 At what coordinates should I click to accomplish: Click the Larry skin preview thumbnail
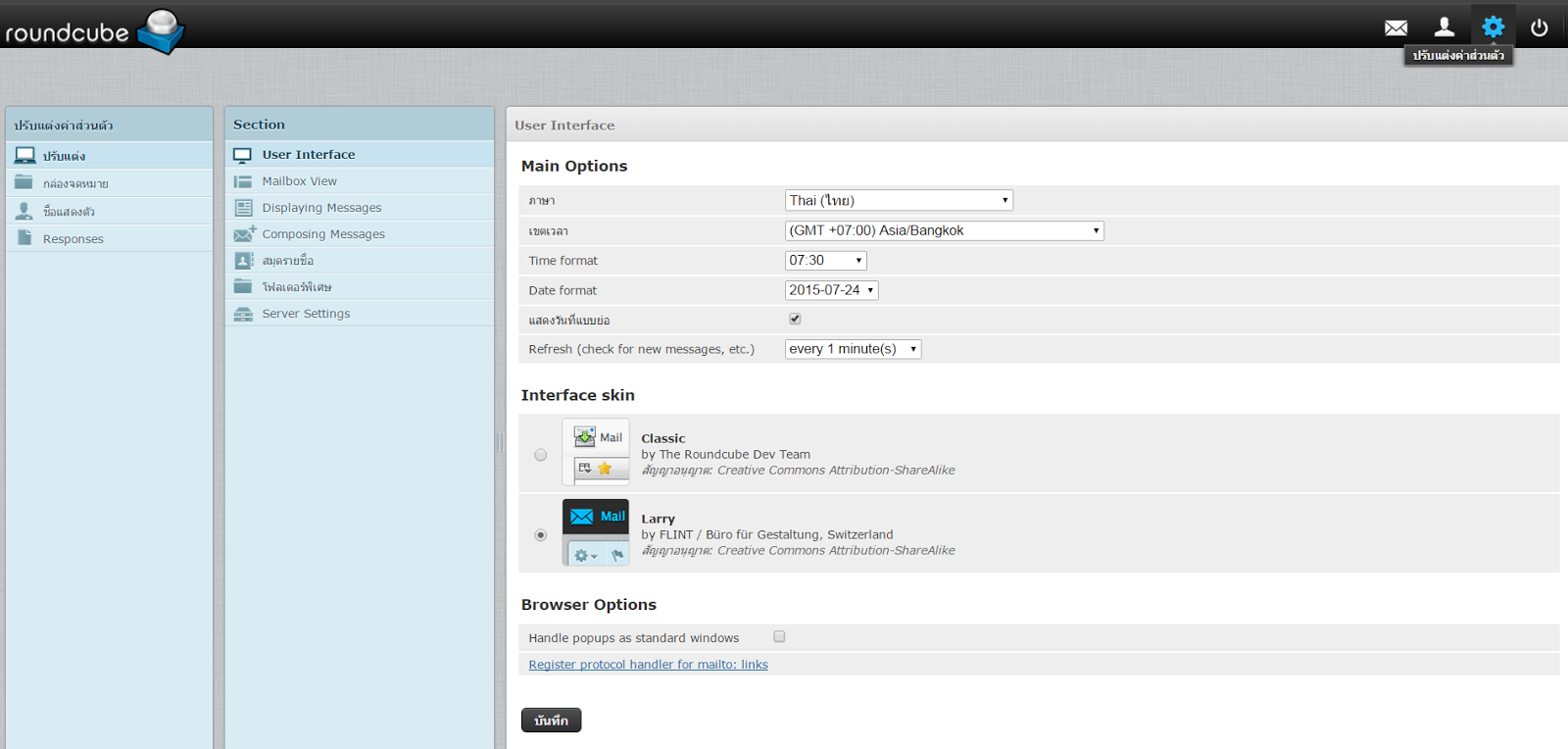[596, 532]
